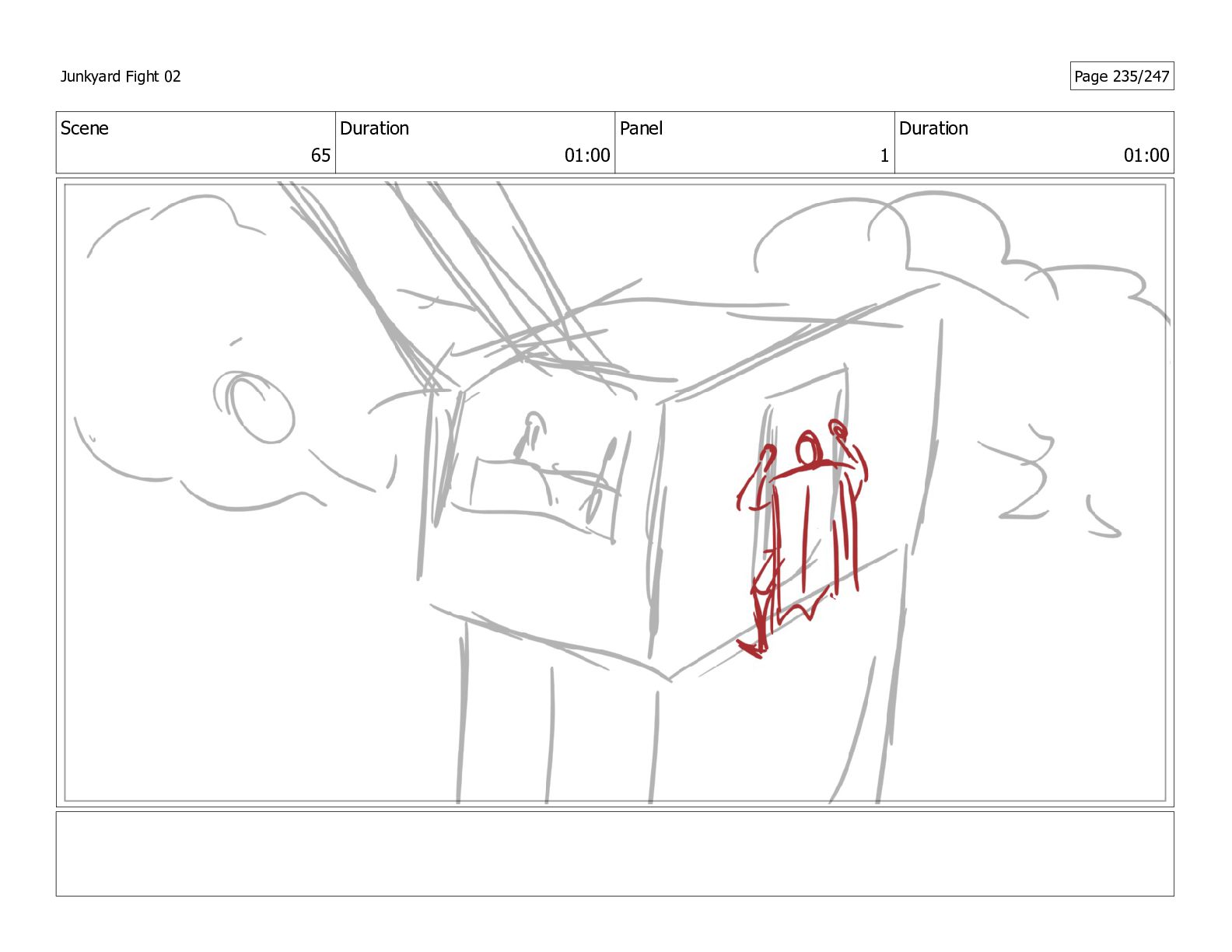Click the scene number value '65'
1232x952 pixels.
320,156
